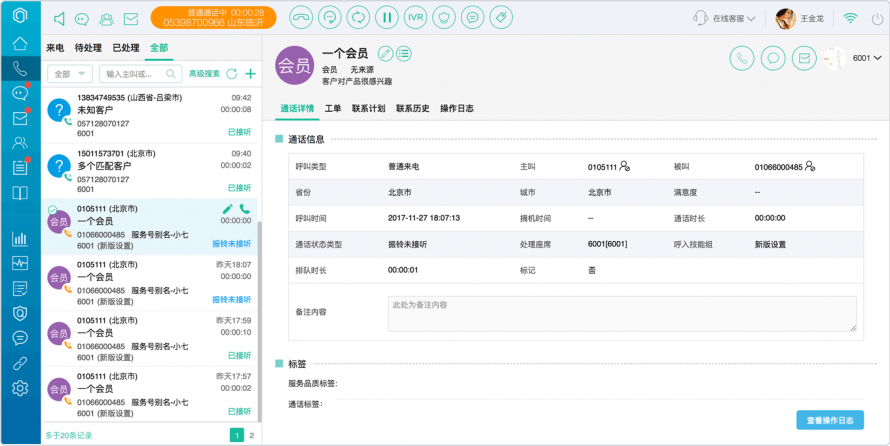890x446 pixels.
Task: Open online chat module in left sidebar
Action: point(20,93)
